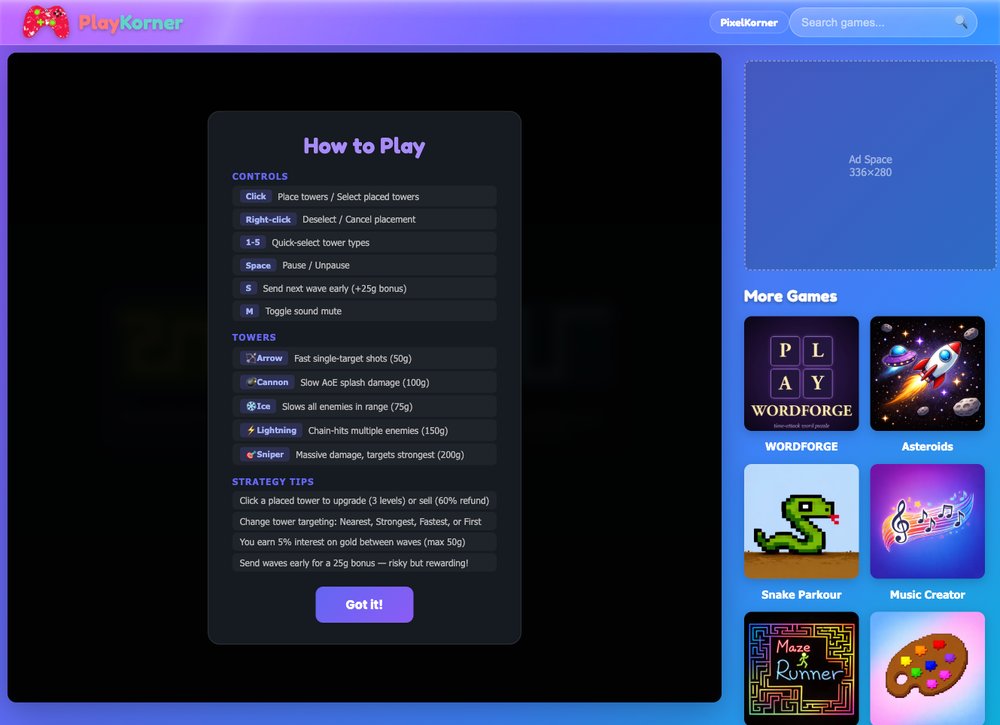The width and height of the screenshot is (1000, 725).
Task: Click 'Slows all enemies in range (75g)' text
Action: (347, 407)
